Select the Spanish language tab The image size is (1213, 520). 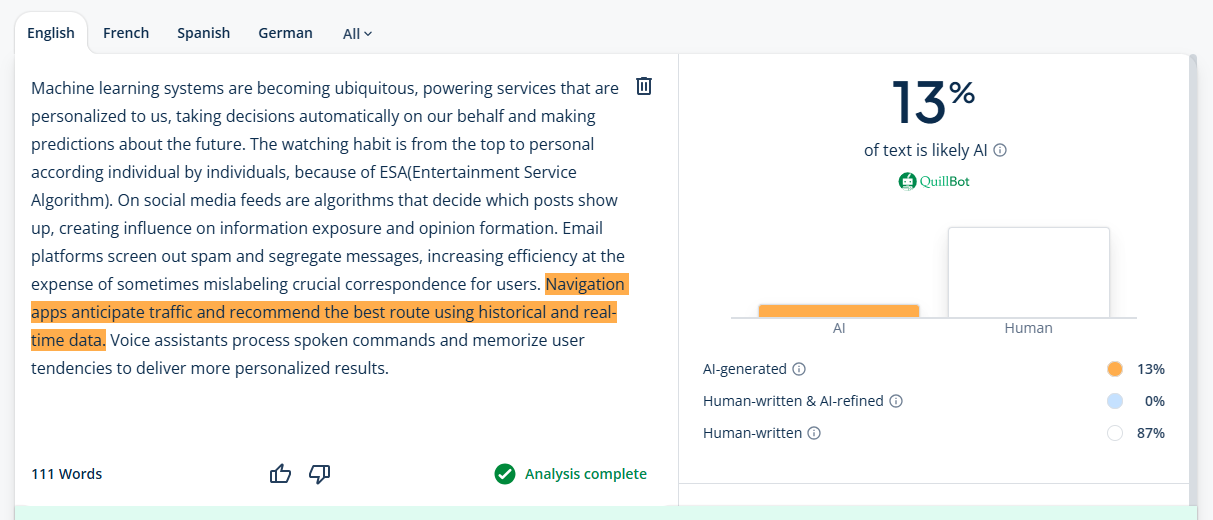[x=204, y=33]
